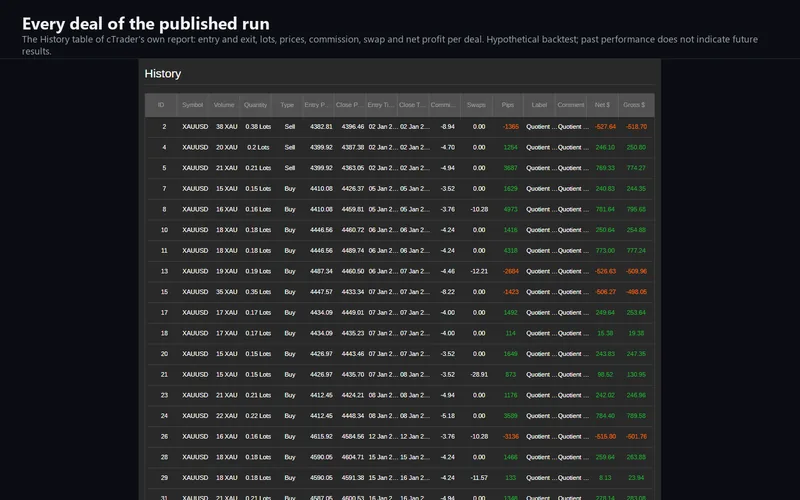
Task: Click the pips value -2684
Action: [x=511, y=271]
